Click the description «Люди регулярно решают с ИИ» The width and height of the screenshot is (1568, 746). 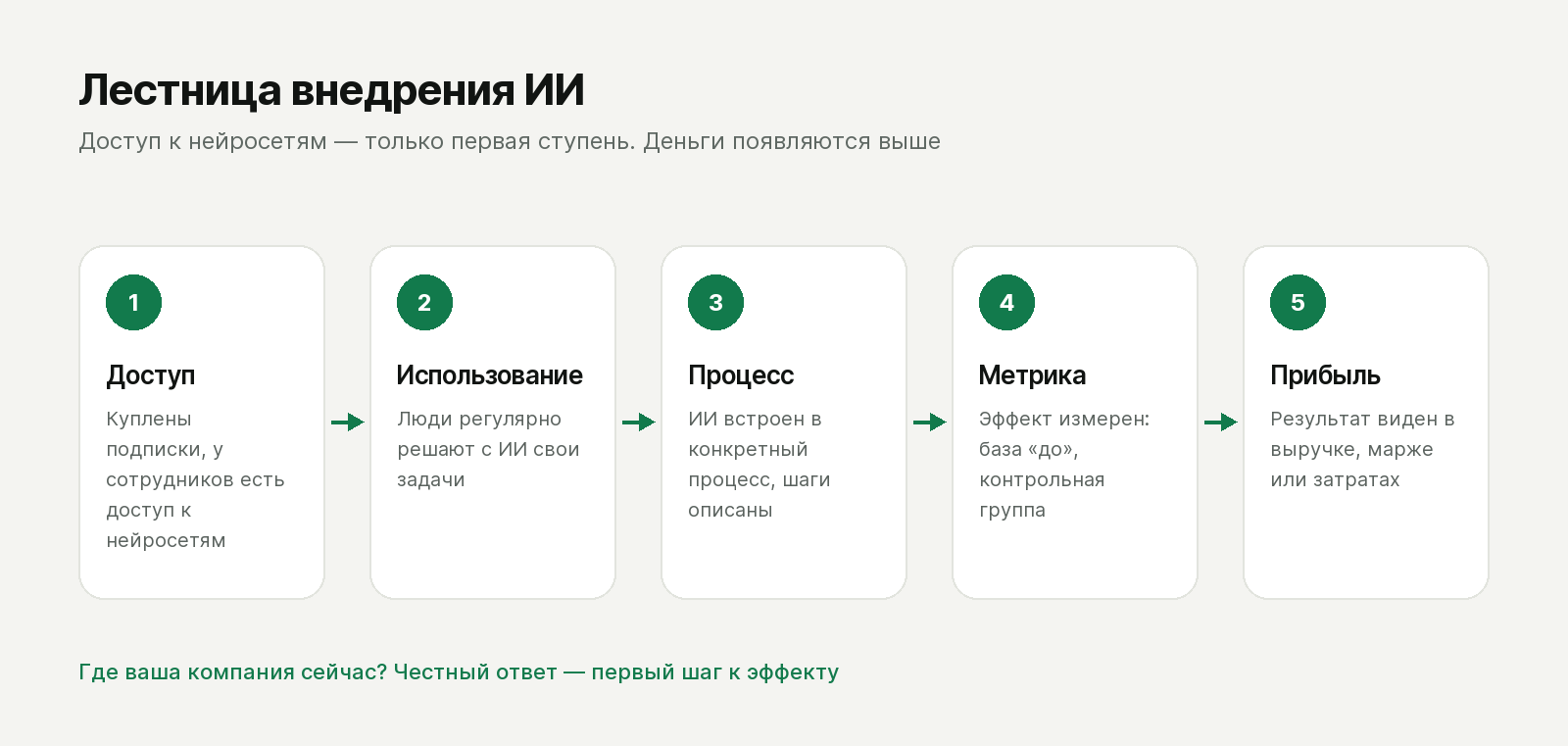pyautogui.click(x=488, y=449)
